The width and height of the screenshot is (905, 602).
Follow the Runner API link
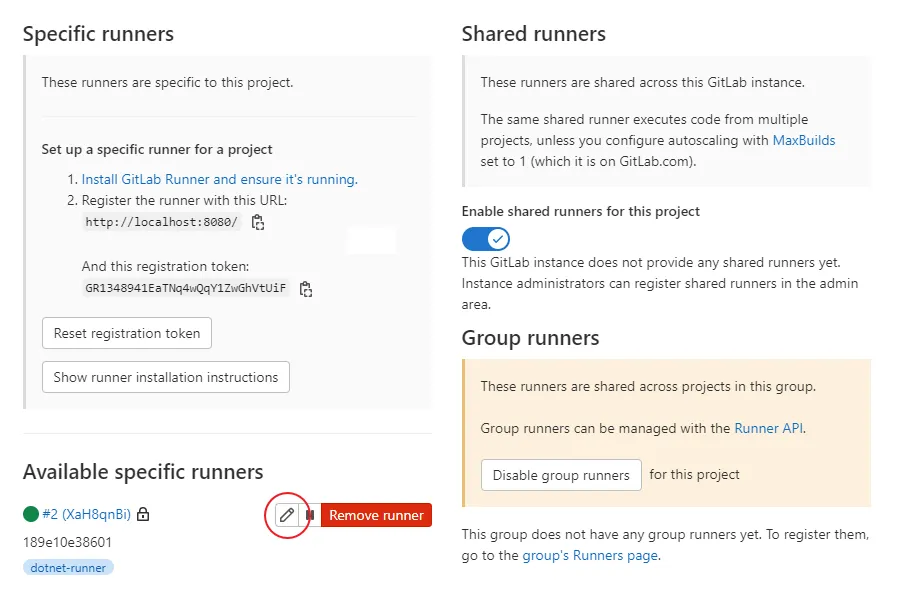pos(768,428)
